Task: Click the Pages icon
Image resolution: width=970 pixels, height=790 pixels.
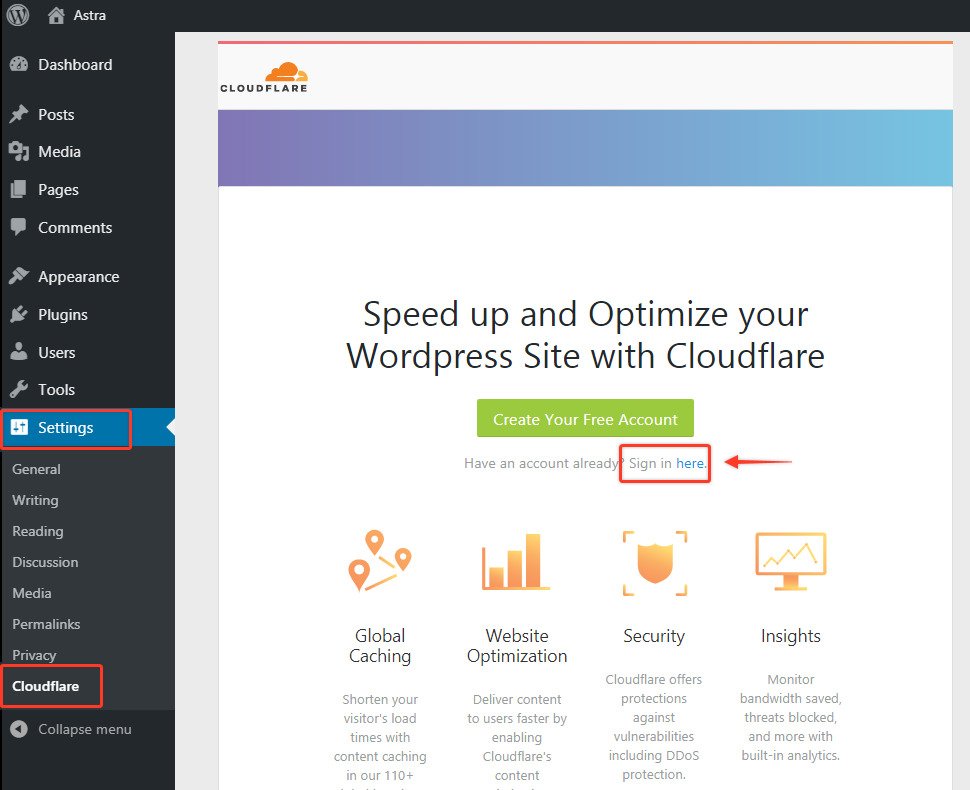Action: [x=19, y=189]
